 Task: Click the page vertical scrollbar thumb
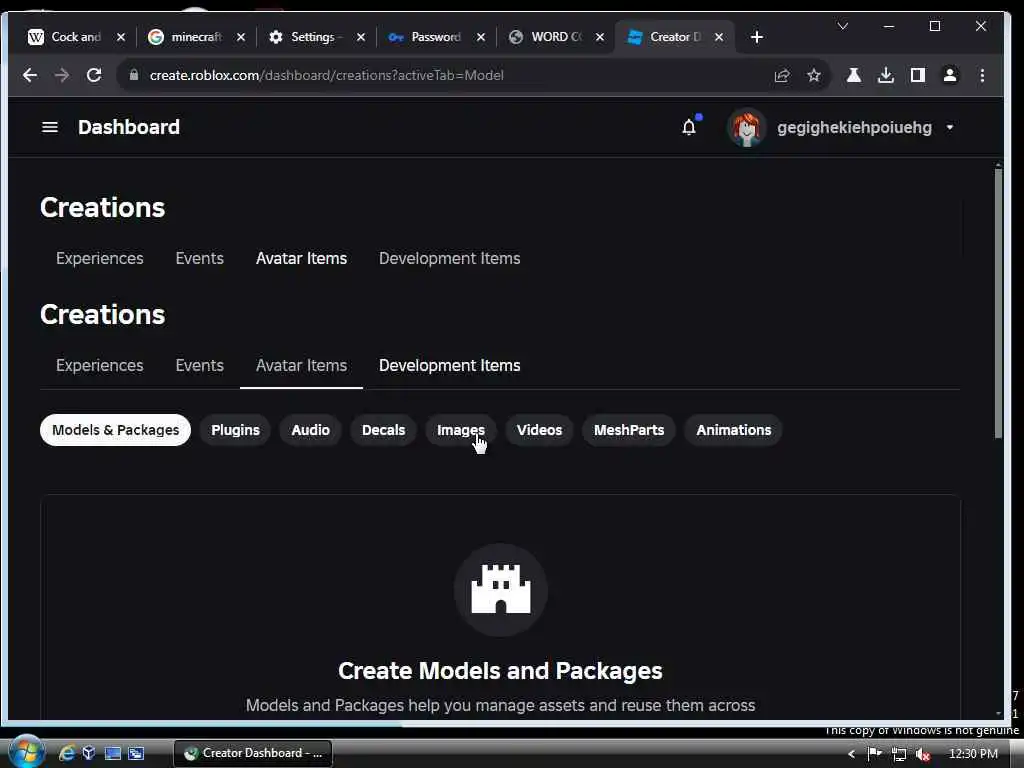tap(998, 304)
